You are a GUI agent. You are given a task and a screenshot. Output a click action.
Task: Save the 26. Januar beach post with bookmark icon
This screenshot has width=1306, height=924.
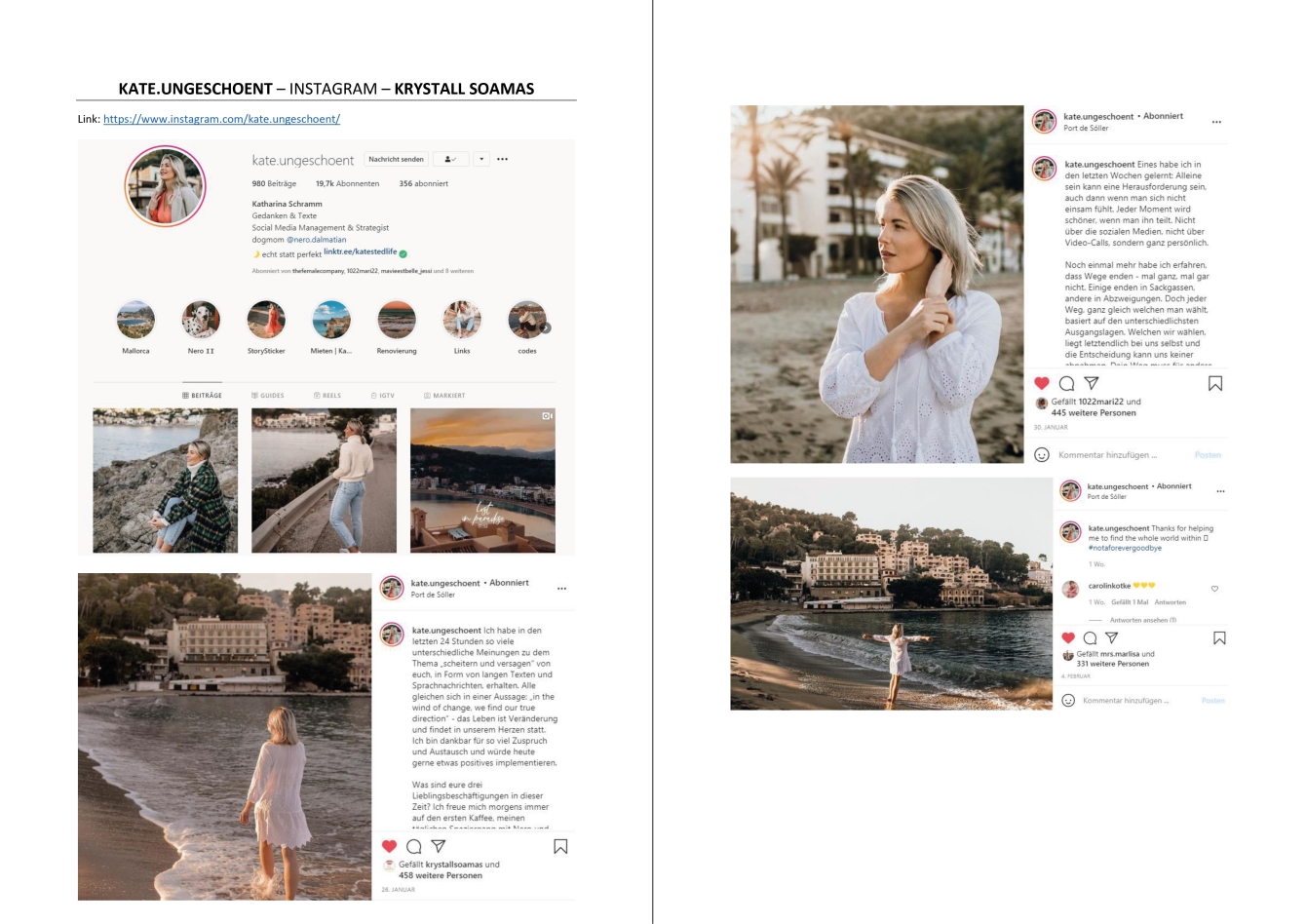point(560,846)
